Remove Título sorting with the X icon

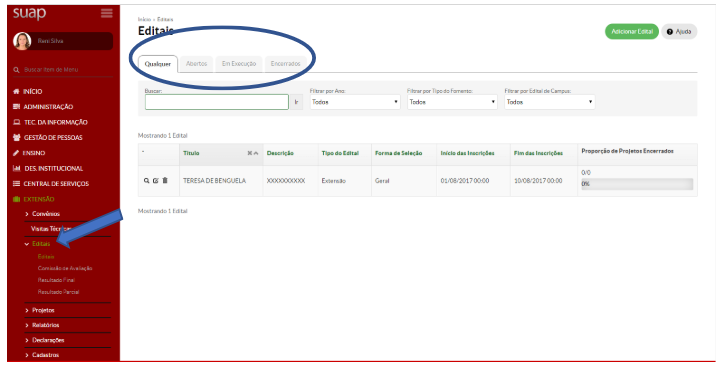pyautogui.click(x=250, y=153)
